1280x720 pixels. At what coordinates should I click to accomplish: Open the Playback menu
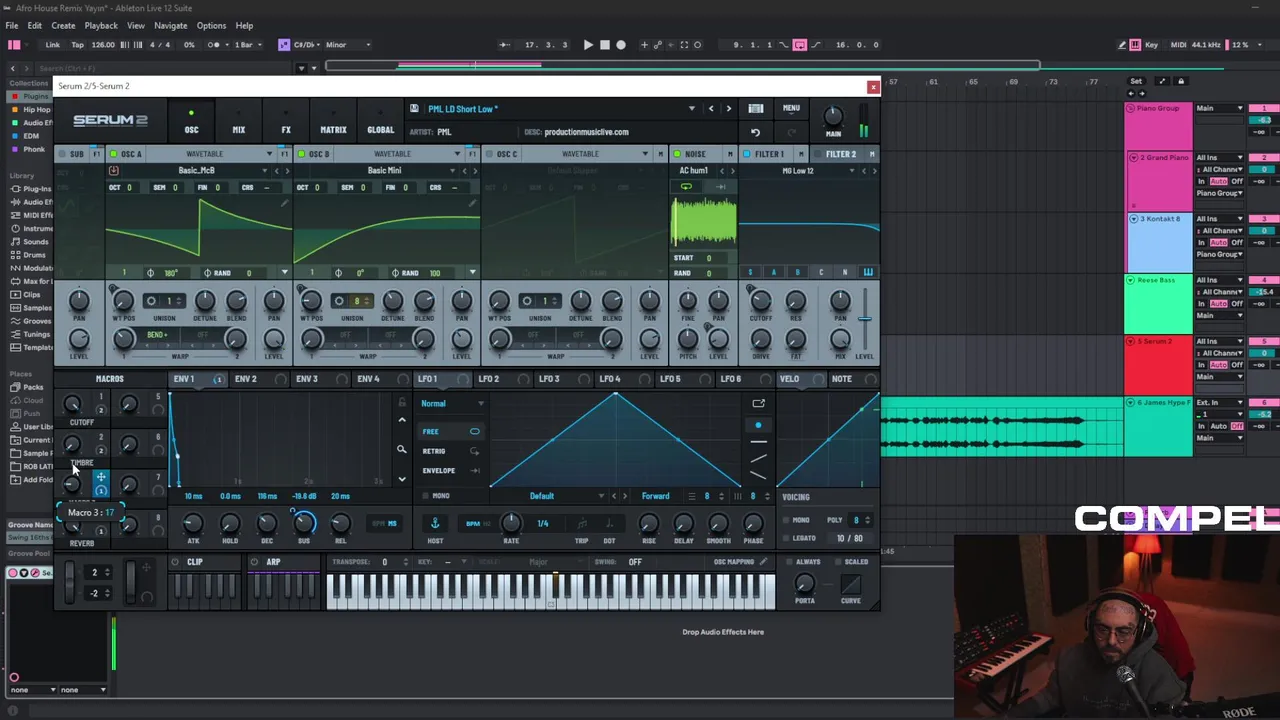click(x=101, y=25)
